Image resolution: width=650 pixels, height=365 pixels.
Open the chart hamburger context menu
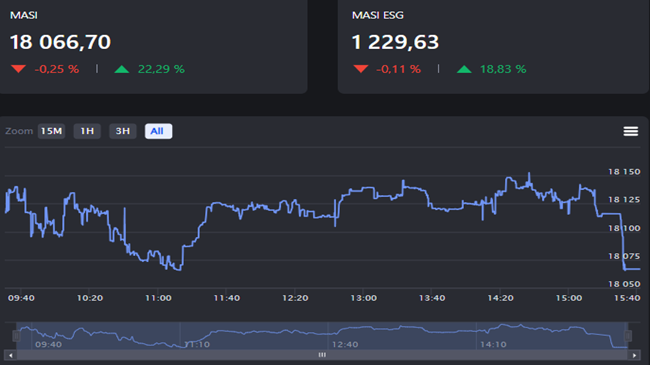631,131
